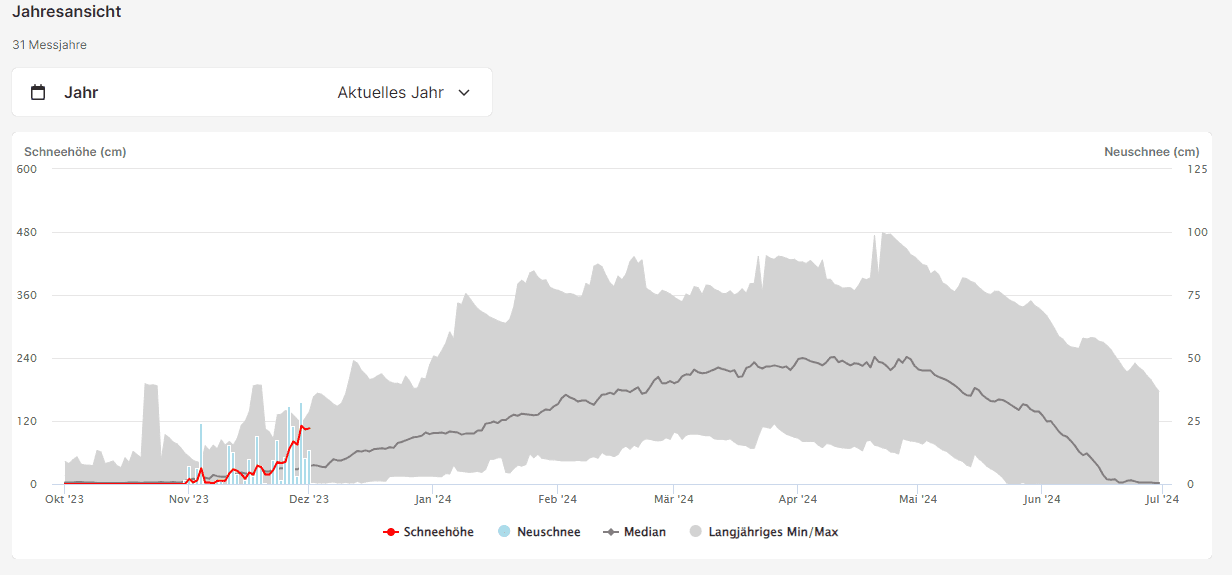Click the gray Median line legend marker

[x=610, y=532]
